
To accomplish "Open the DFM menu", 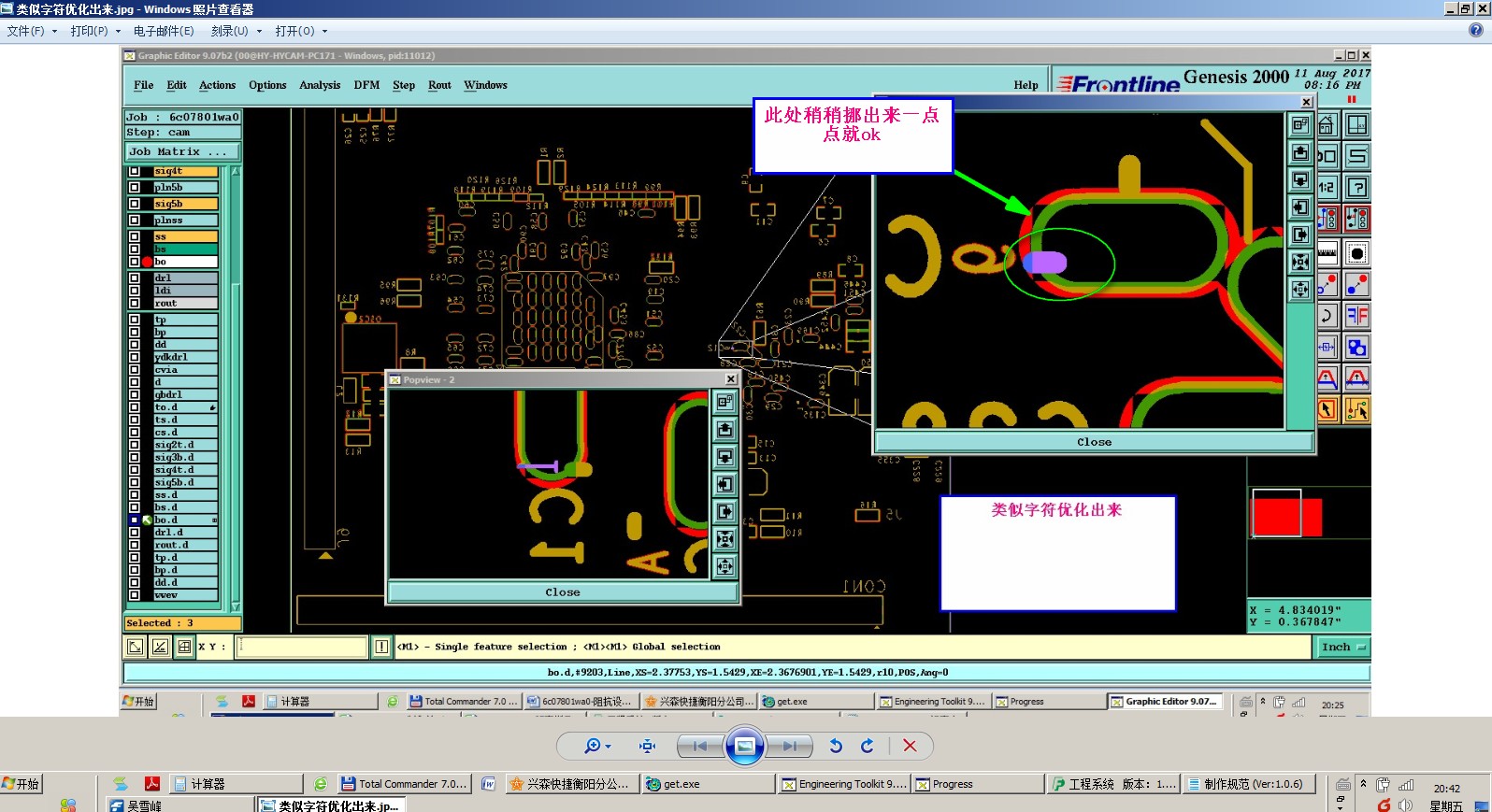I will coord(366,85).
